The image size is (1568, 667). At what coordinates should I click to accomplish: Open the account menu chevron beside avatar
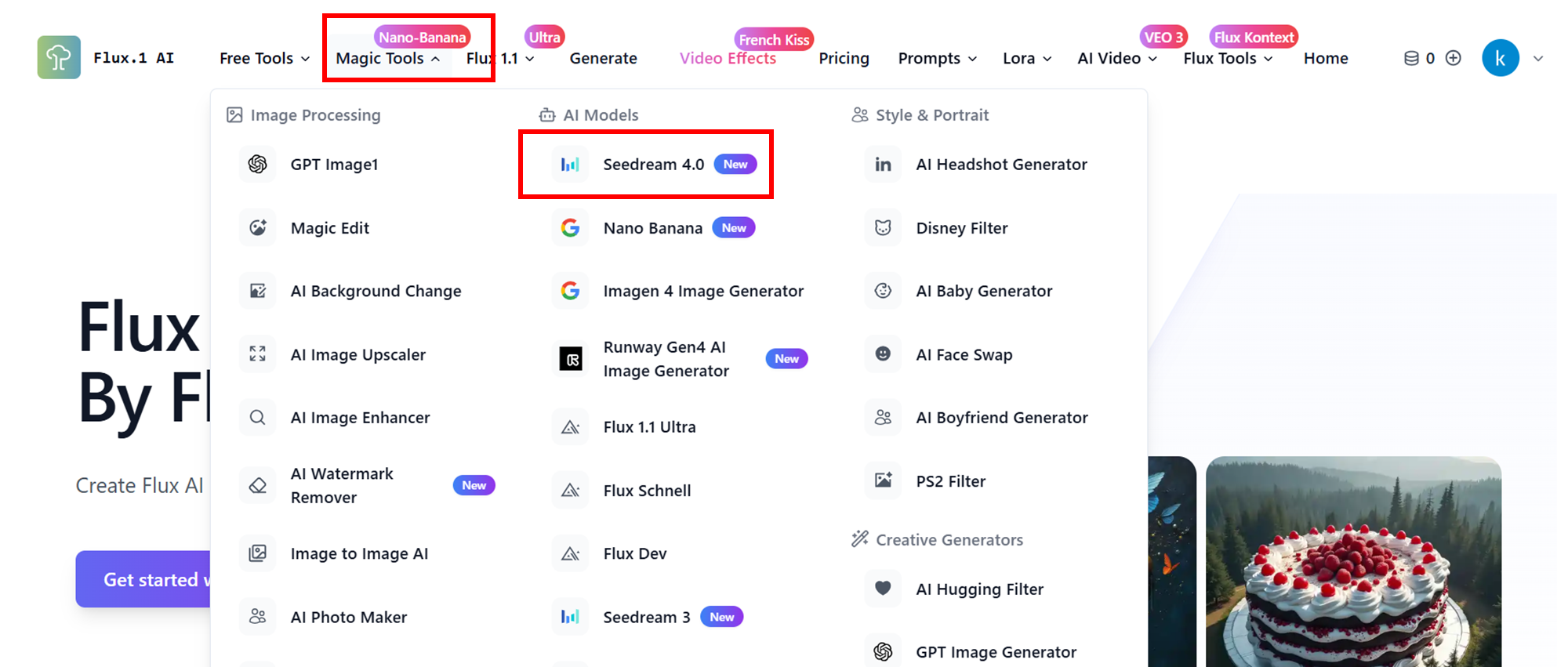pos(1538,59)
